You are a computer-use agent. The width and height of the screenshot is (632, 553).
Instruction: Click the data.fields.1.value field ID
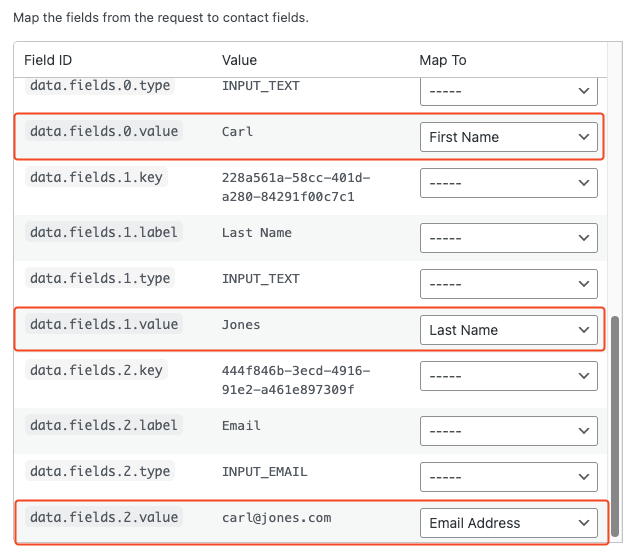click(x=103, y=324)
